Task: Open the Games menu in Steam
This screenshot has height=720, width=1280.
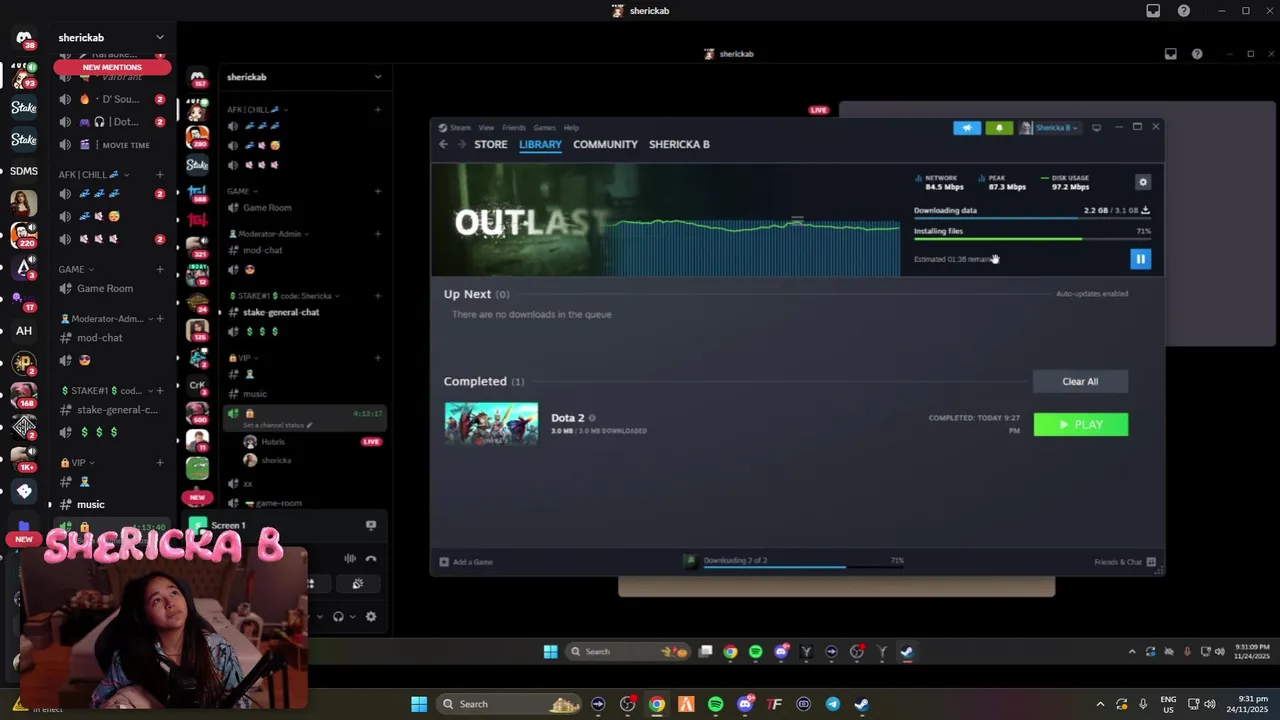Action: [544, 128]
